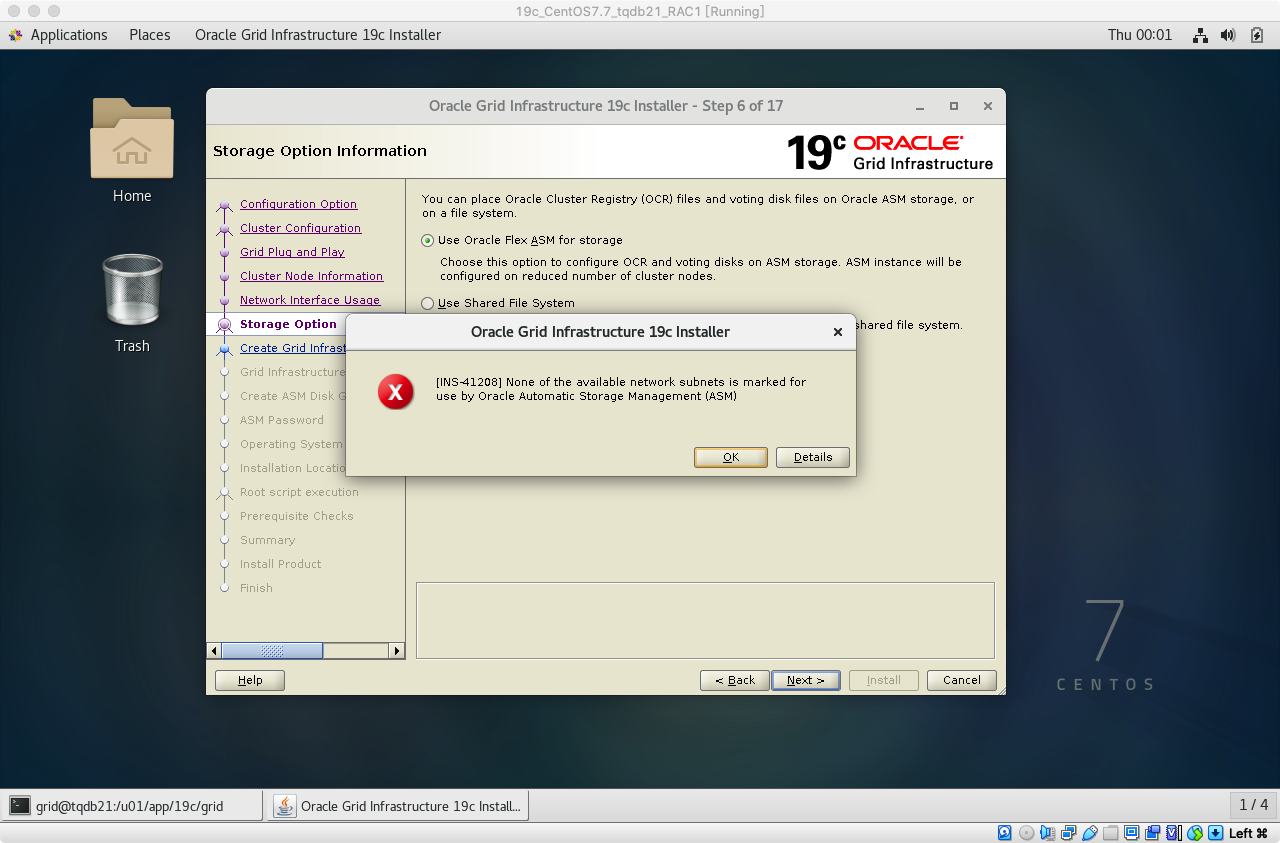
Task: Open Details for the INS-41208 error
Action: [x=813, y=457]
